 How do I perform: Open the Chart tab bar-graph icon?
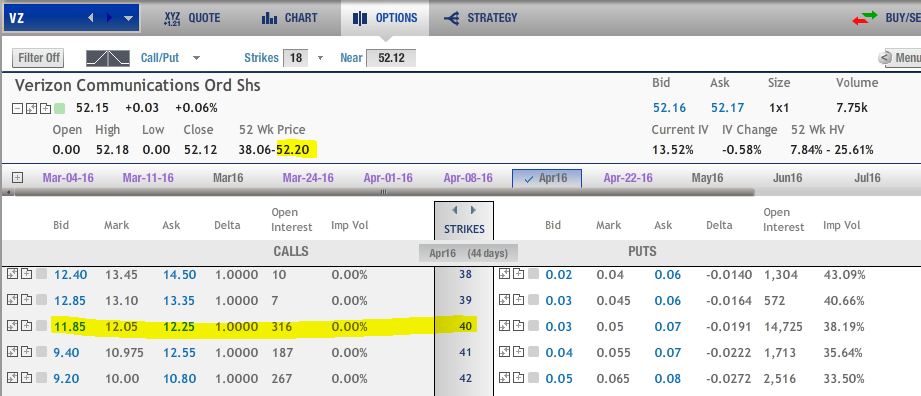click(270, 18)
